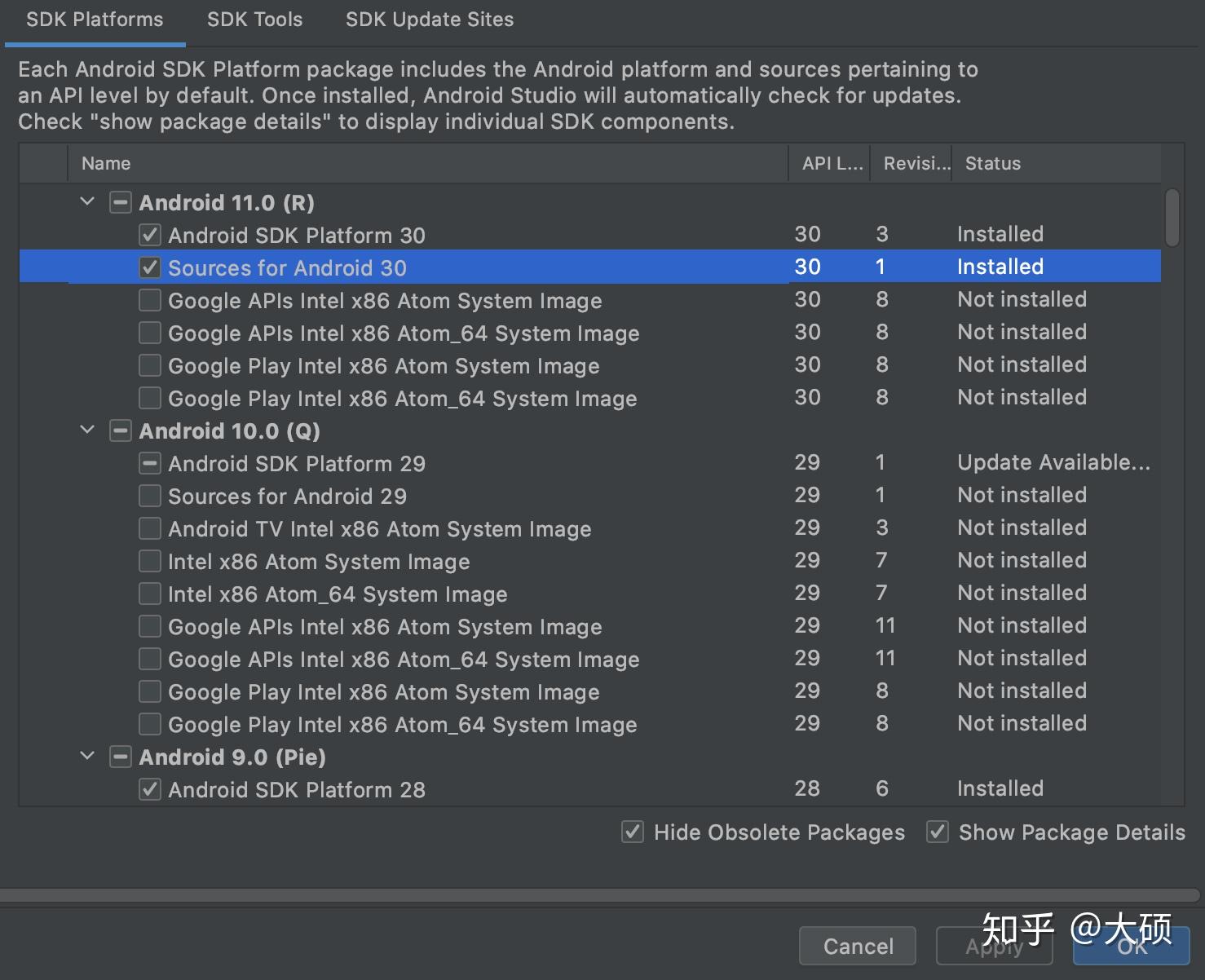
Task: Click the package list vertical scrollbar thumb
Action: 1172,217
